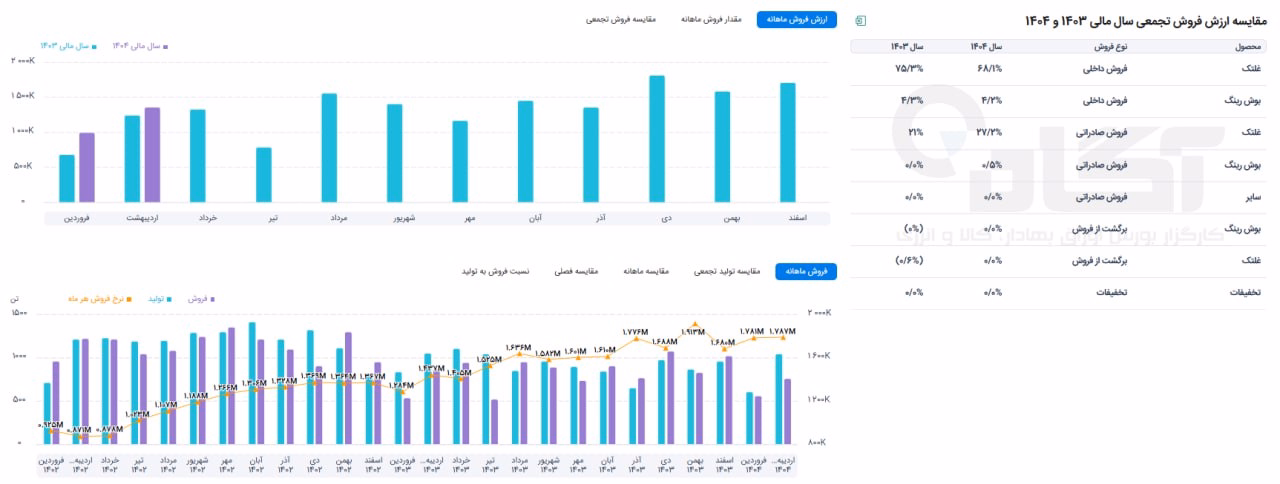Select the سایر product row label
Image resolution: width=1280 pixels, height=484 pixels.
pyautogui.click(x=1252, y=197)
